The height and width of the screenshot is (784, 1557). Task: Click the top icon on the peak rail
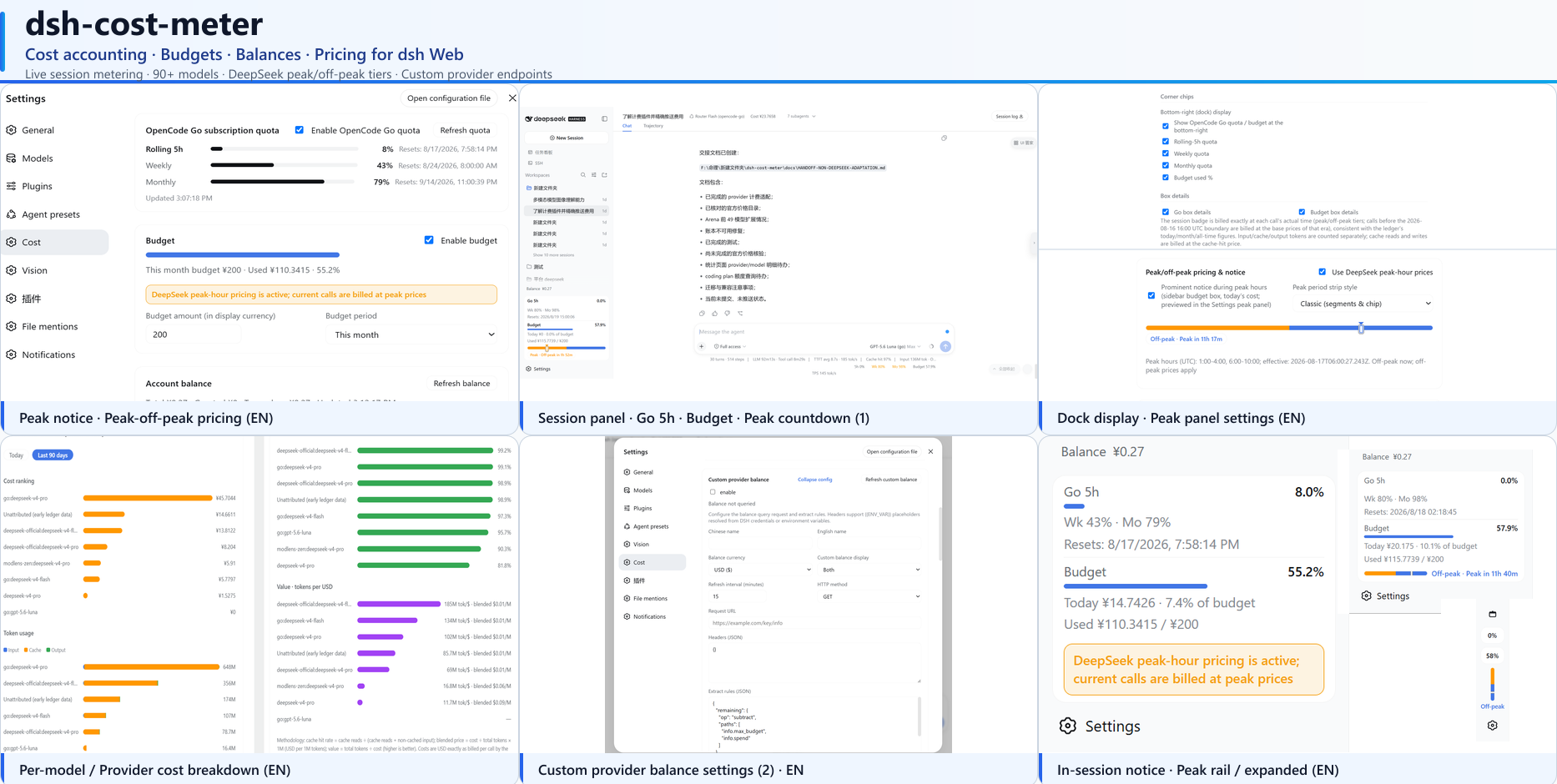(1492, 615)
